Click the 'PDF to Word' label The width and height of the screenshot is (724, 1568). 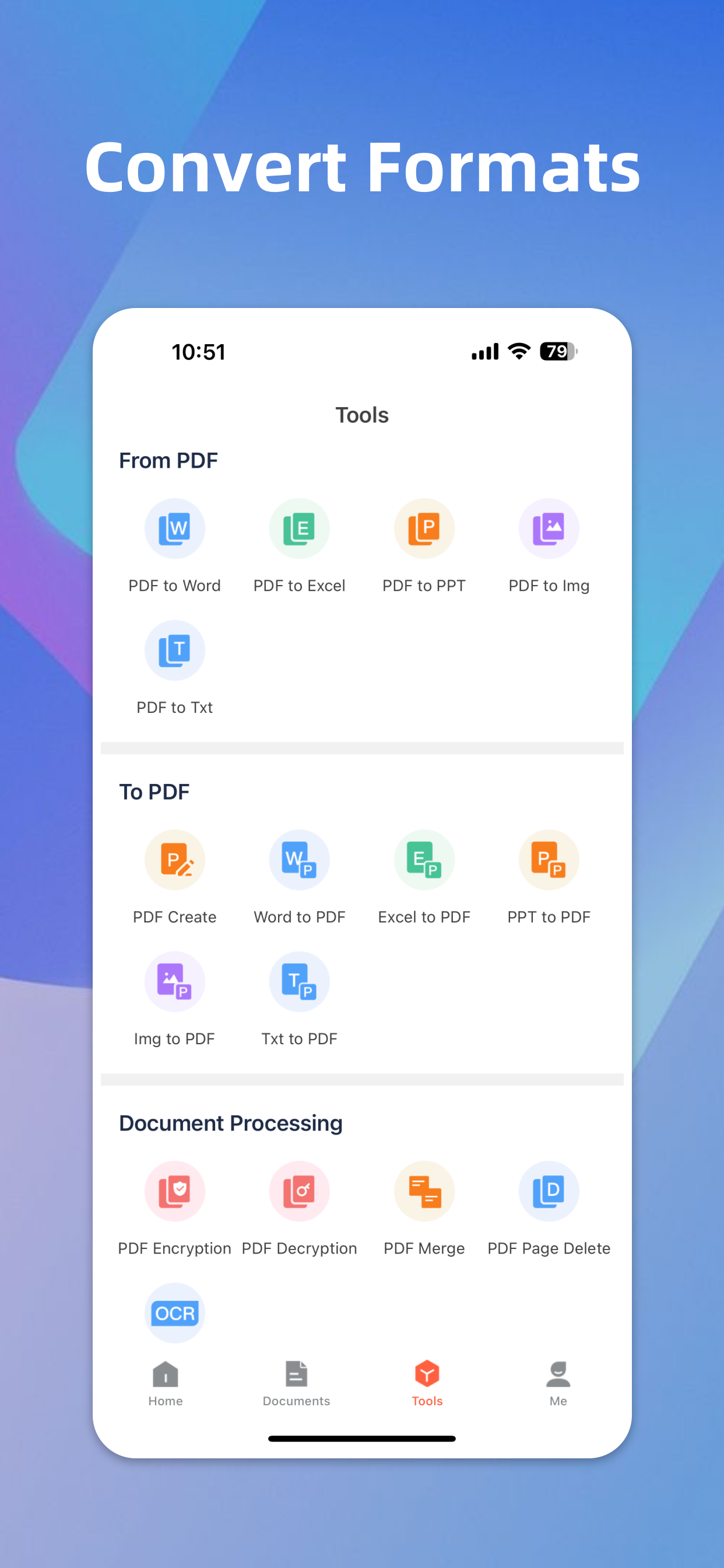point(175,586)
